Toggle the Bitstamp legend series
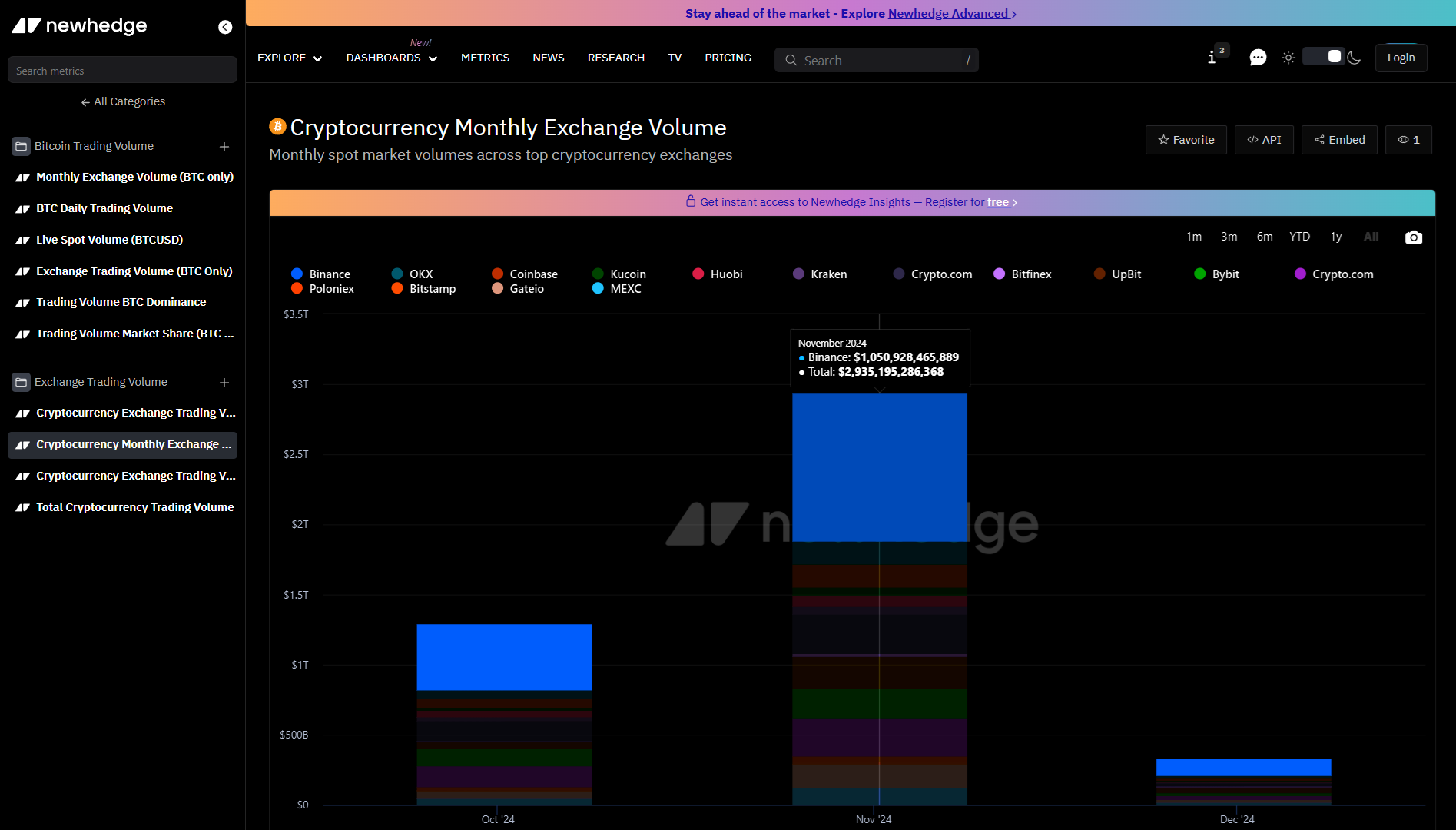 (424, 289)
